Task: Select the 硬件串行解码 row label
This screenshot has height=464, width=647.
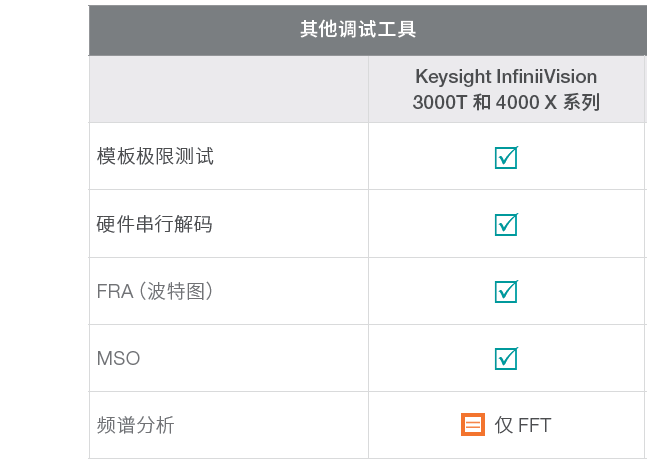Action: coord(155,224)
